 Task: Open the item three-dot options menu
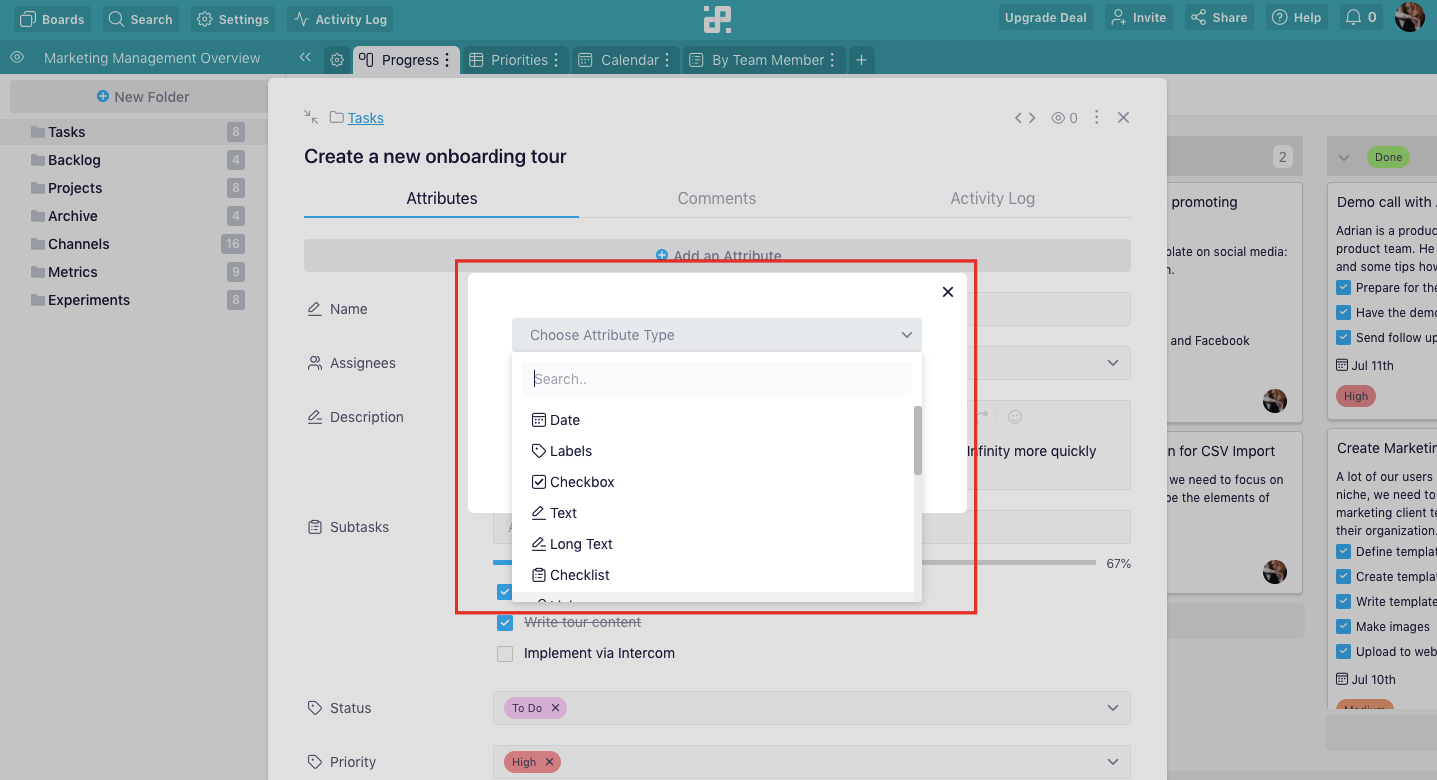[x=1096, y=117]
